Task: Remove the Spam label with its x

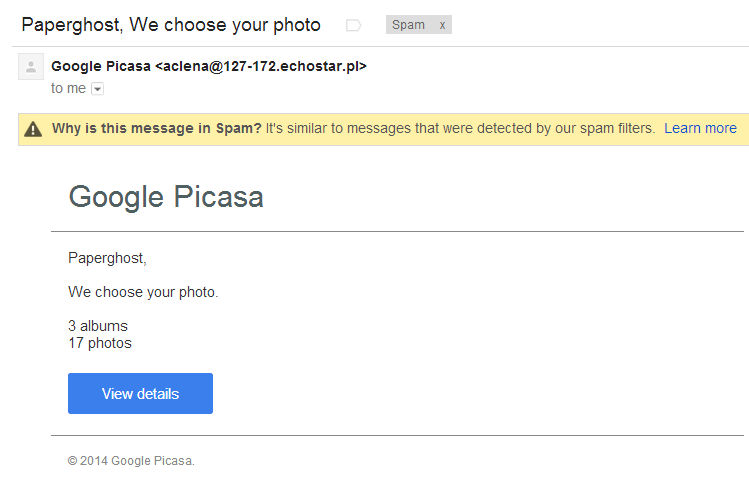Action: (442, 25)
